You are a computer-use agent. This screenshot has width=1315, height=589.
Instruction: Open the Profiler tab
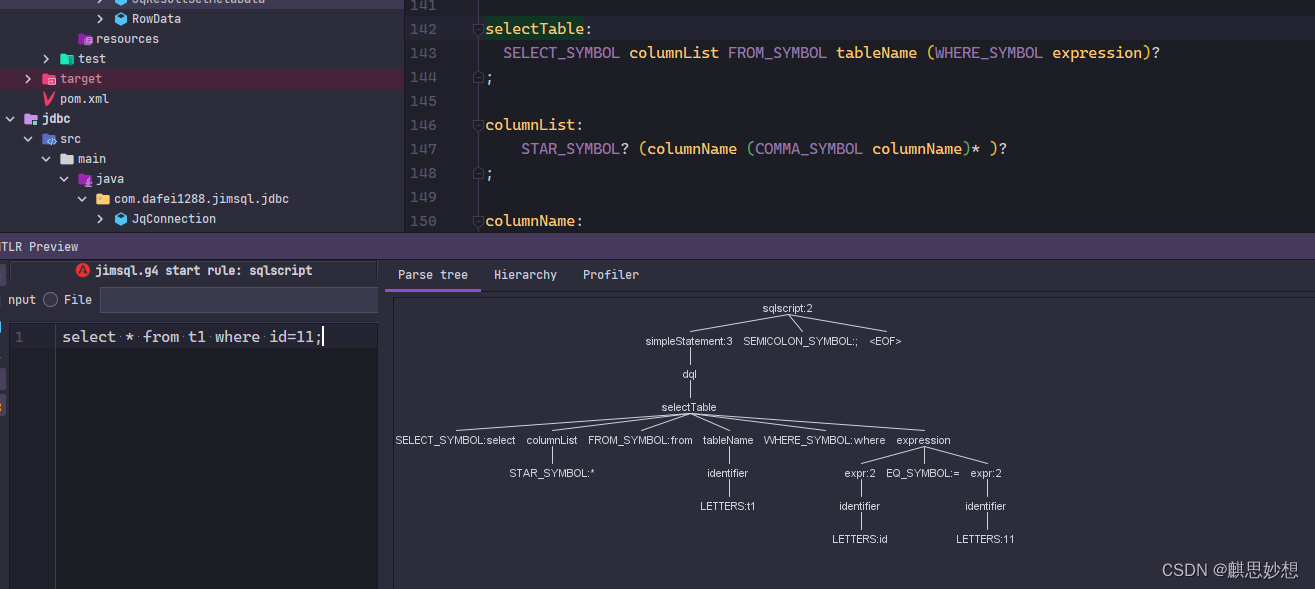(610, 274)
